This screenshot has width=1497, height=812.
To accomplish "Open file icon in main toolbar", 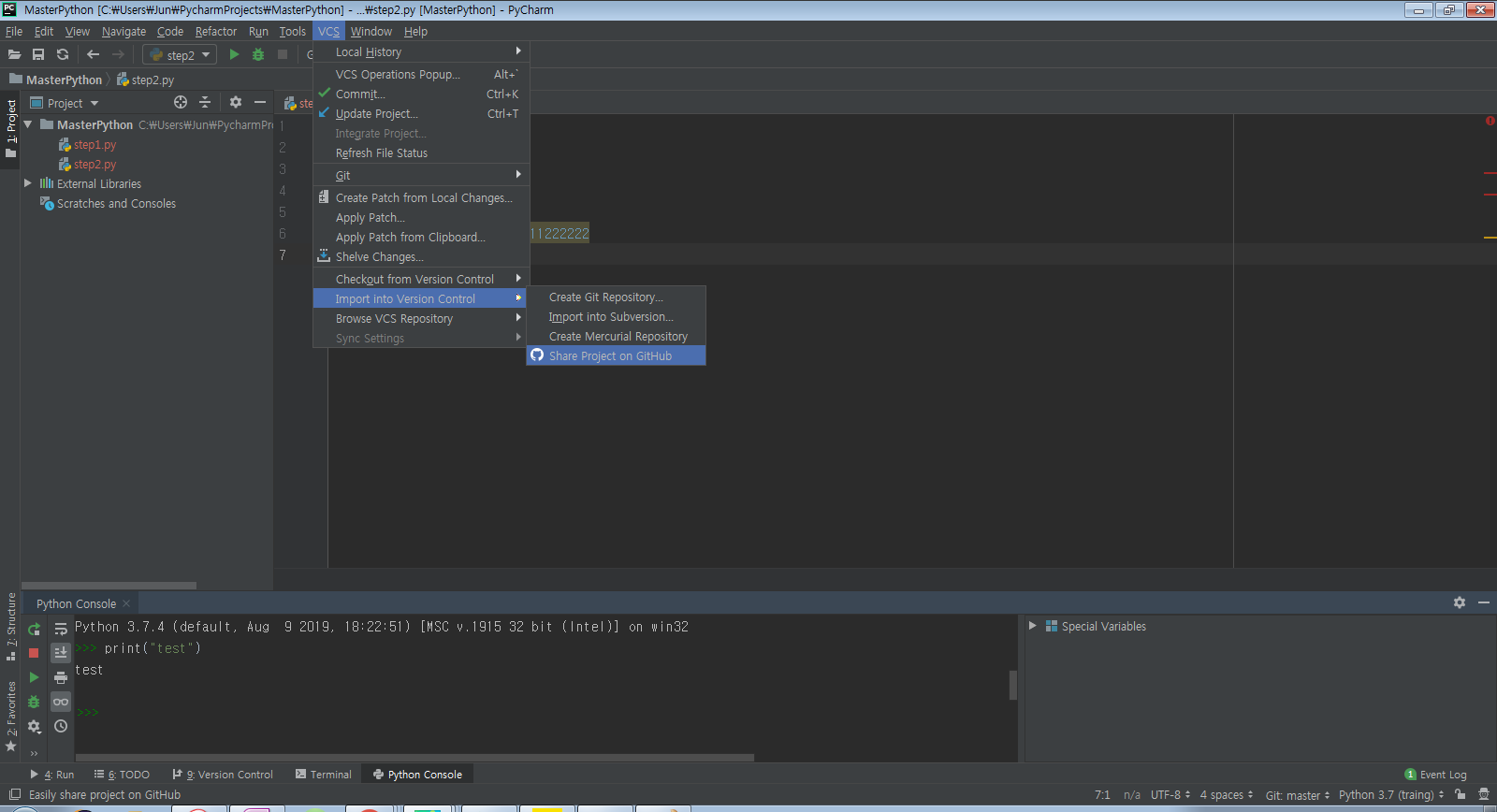I will 14,55.
